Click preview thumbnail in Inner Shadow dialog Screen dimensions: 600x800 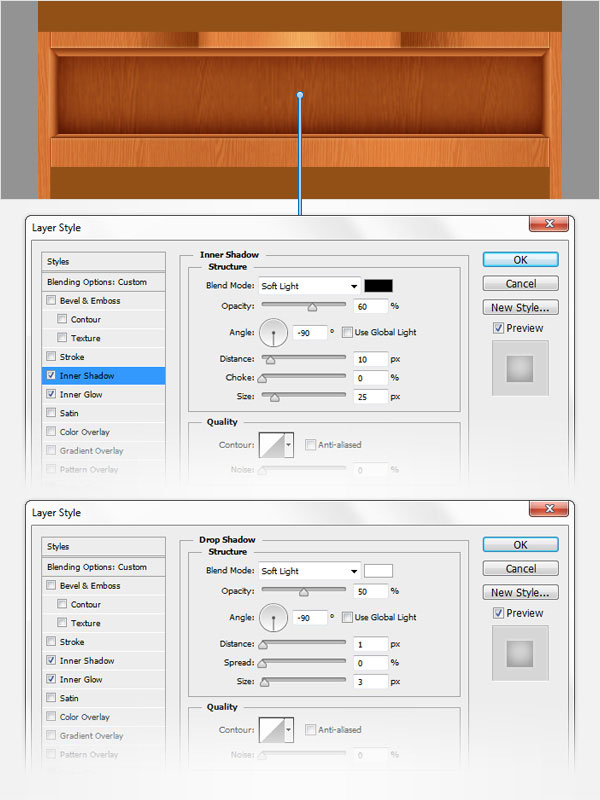coord(520,368)
